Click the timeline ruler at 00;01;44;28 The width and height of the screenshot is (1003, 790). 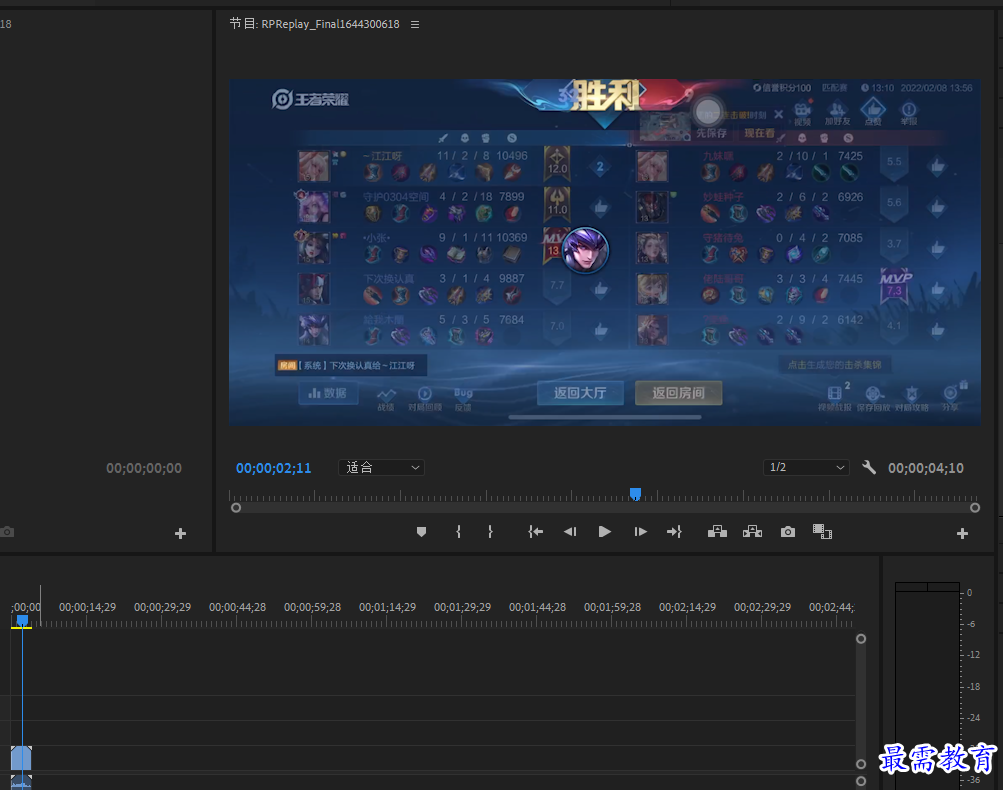537,607
